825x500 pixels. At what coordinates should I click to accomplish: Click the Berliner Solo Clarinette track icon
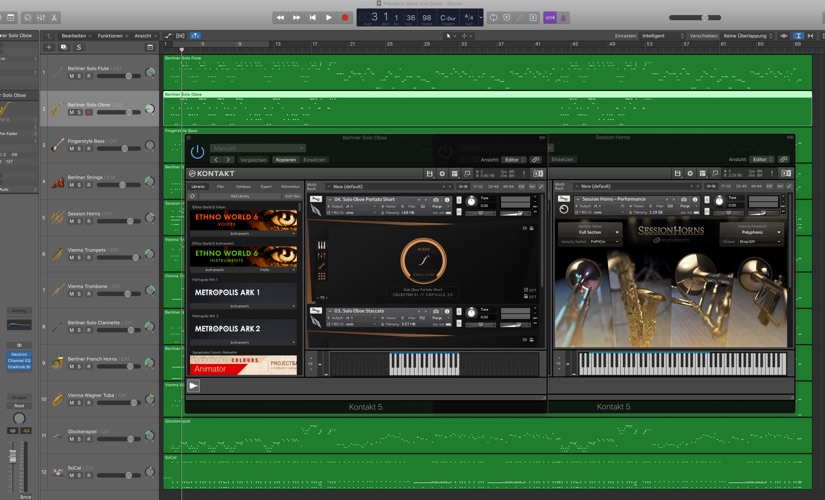pos(58,326)
